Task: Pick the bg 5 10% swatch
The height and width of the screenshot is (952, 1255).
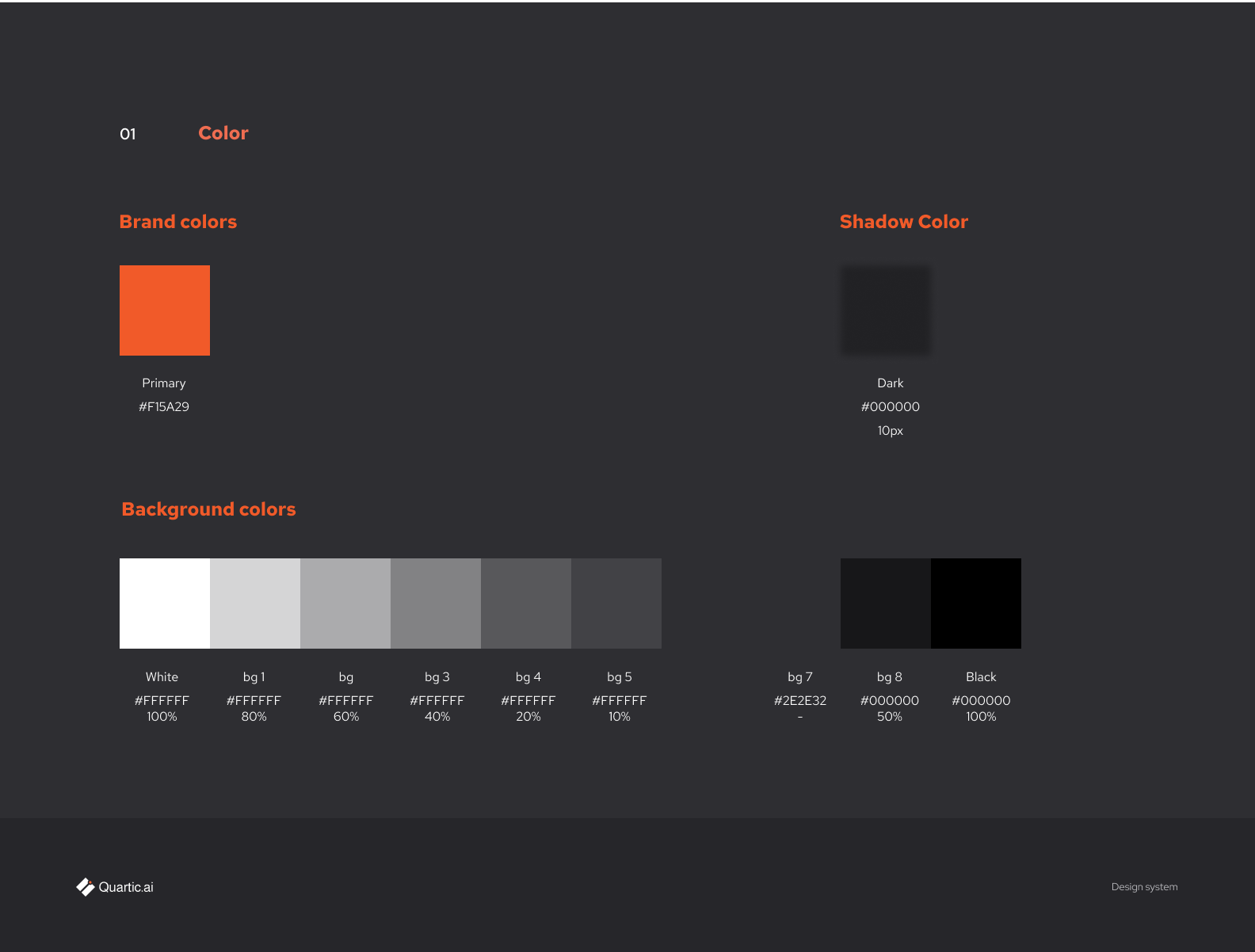Action: point(616,604)
